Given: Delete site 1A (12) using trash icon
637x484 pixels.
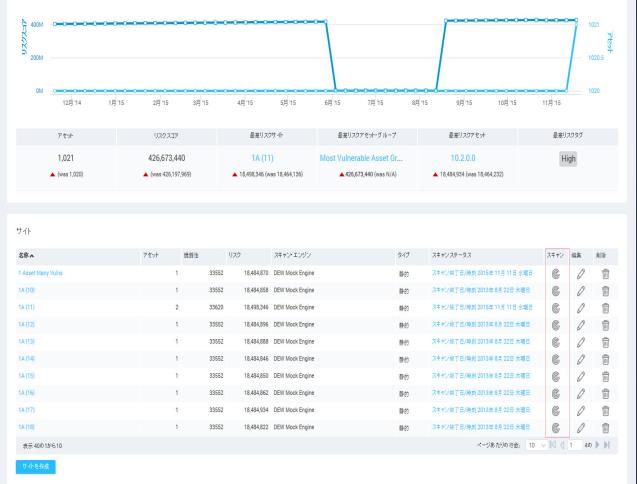Looking at the screenshot, I should tap(606, 324).
